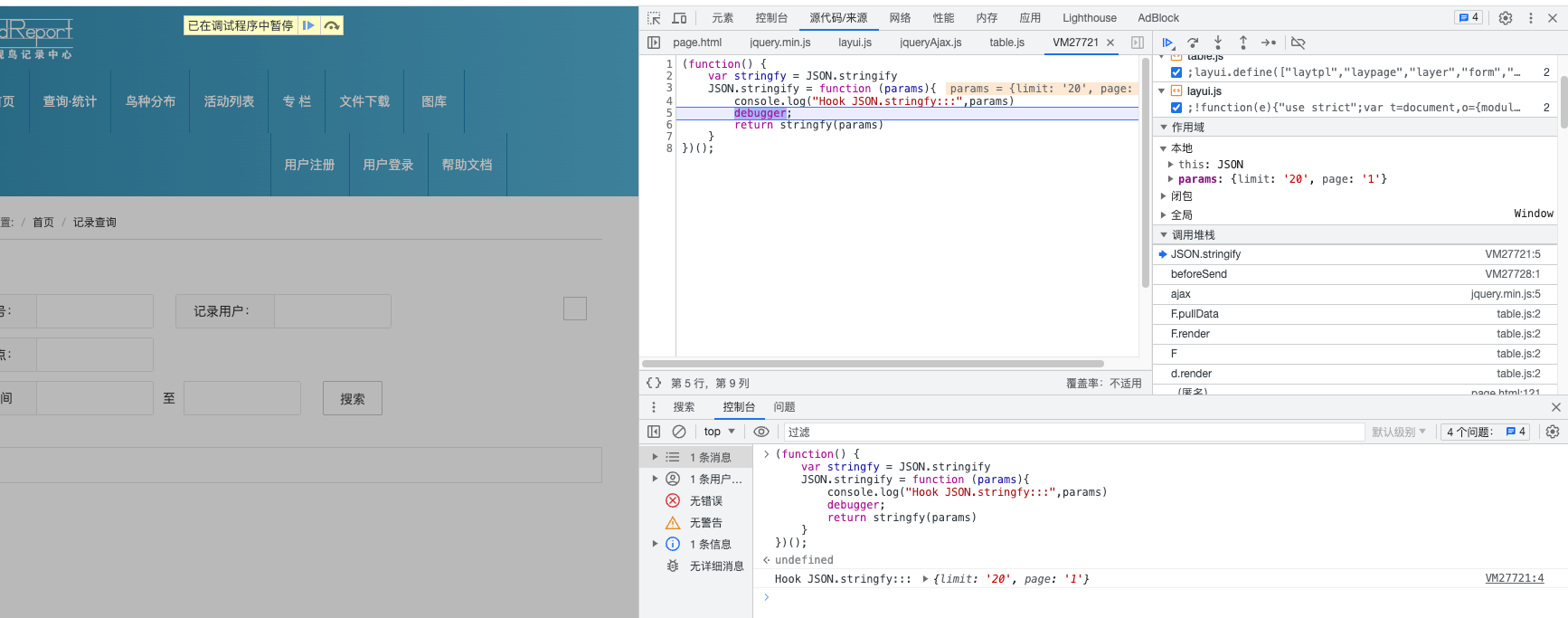Toggle the pretty print braces button
Viewport: 1568px width, 618px height.
click(x=654, y=383)
